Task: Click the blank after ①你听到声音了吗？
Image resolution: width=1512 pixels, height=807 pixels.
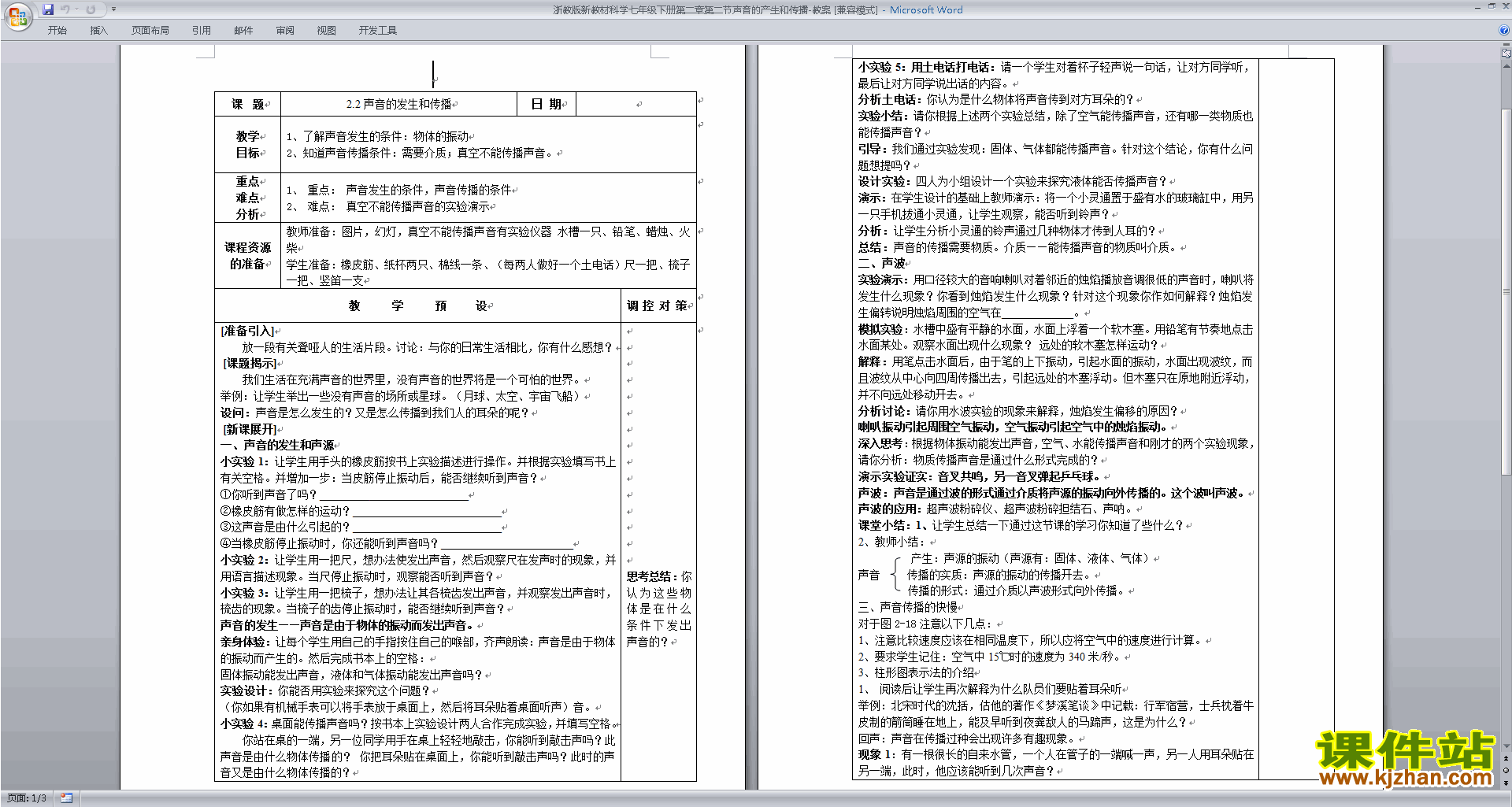Action: point(393,494)
